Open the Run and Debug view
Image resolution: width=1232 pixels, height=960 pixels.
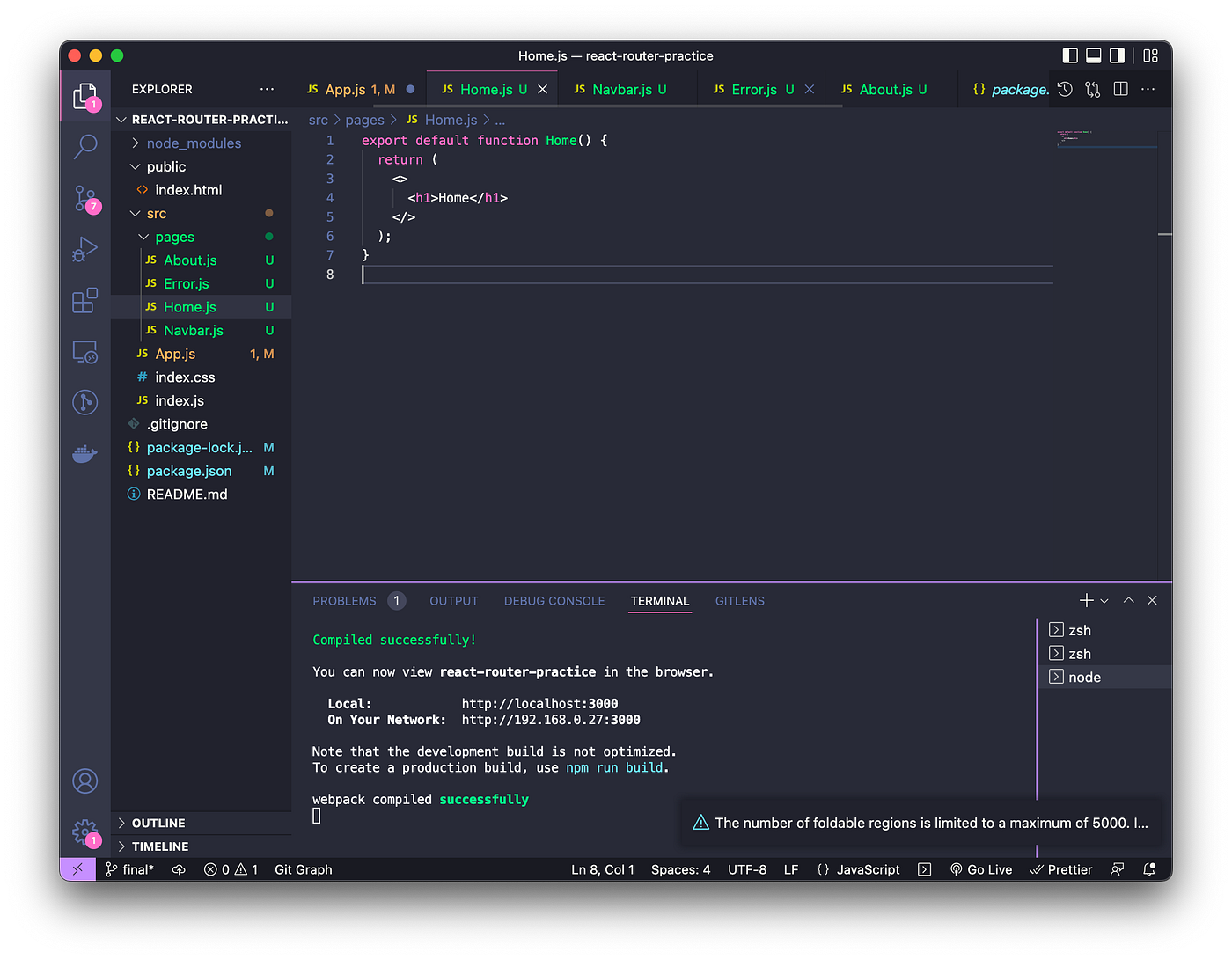tap(84, 249)
